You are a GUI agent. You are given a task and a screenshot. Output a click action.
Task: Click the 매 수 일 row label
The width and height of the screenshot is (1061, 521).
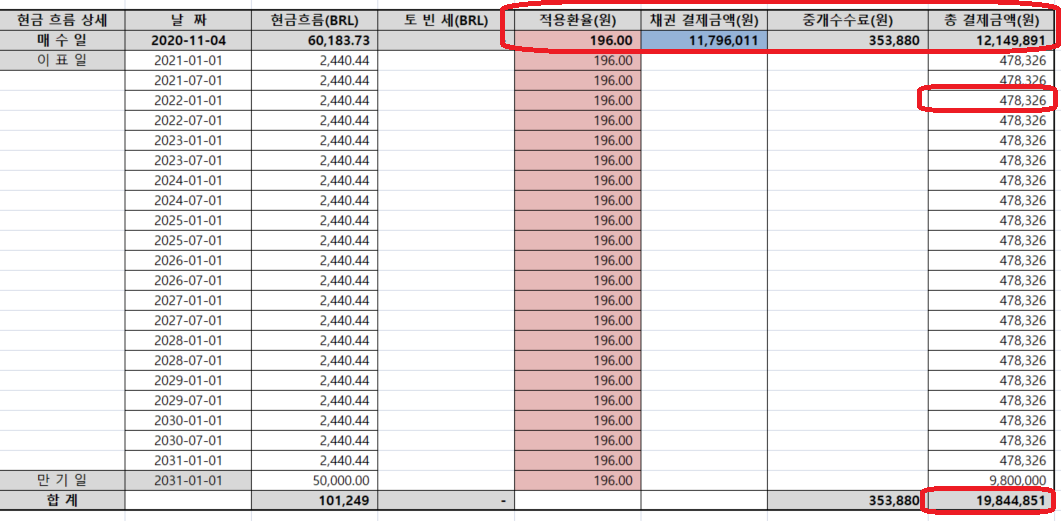tap(62, 41)
